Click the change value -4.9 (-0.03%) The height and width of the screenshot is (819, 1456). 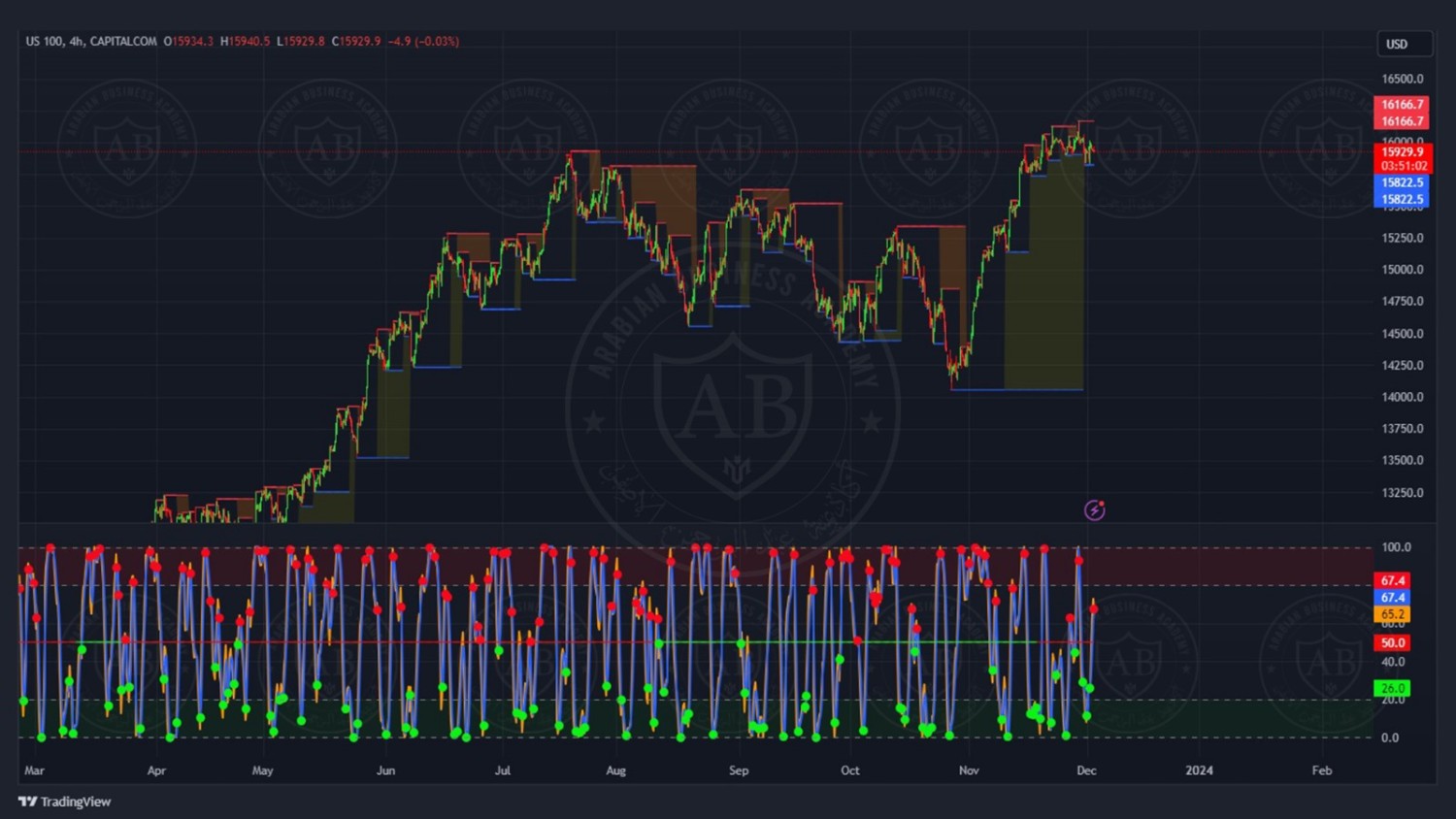coord(424,42)
